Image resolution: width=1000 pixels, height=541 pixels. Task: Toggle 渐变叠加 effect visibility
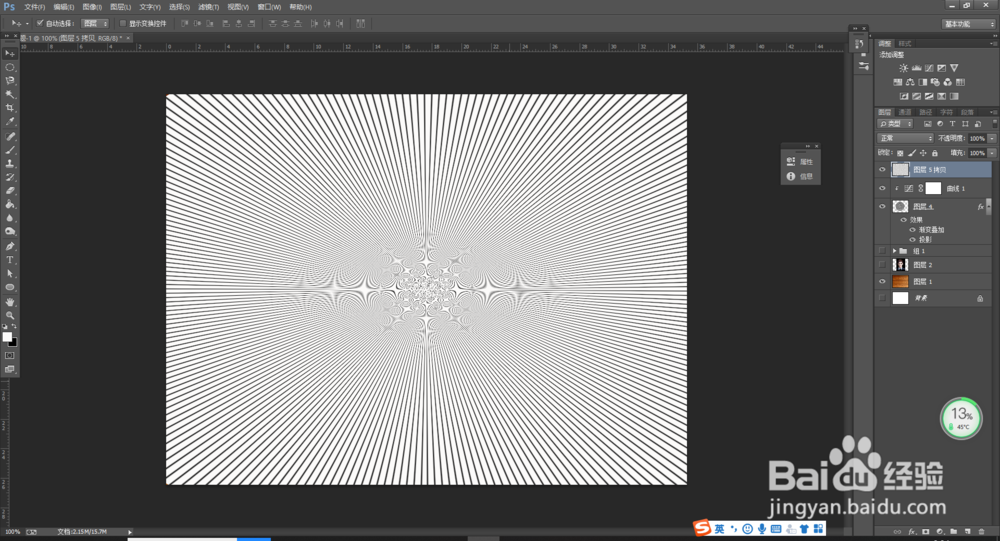click(912, 230)
